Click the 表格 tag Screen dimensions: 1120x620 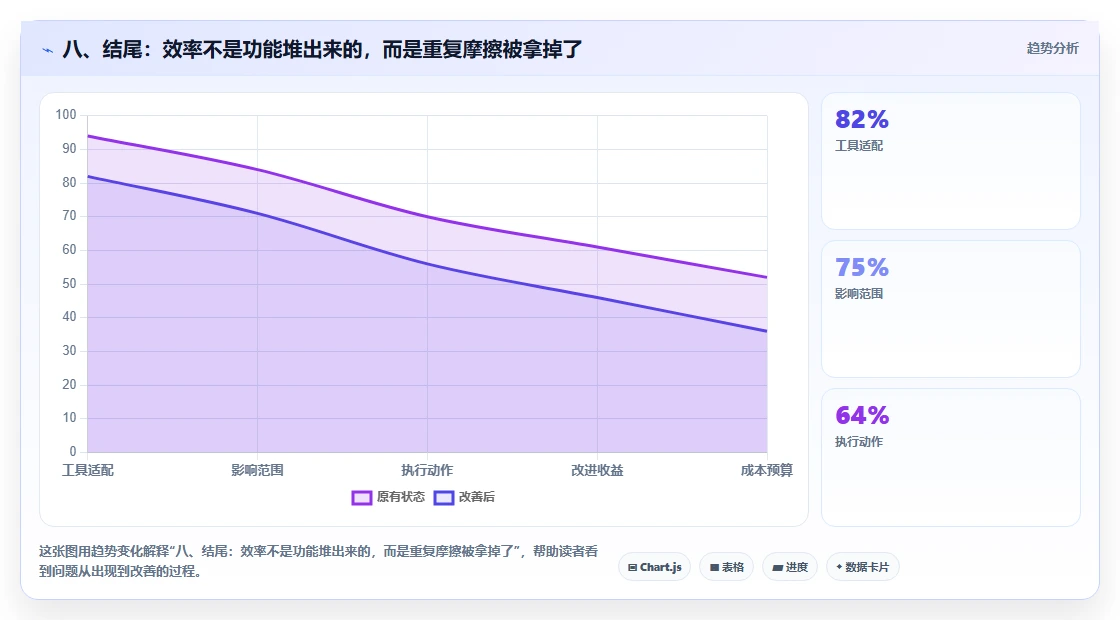(x=726, y=567)
